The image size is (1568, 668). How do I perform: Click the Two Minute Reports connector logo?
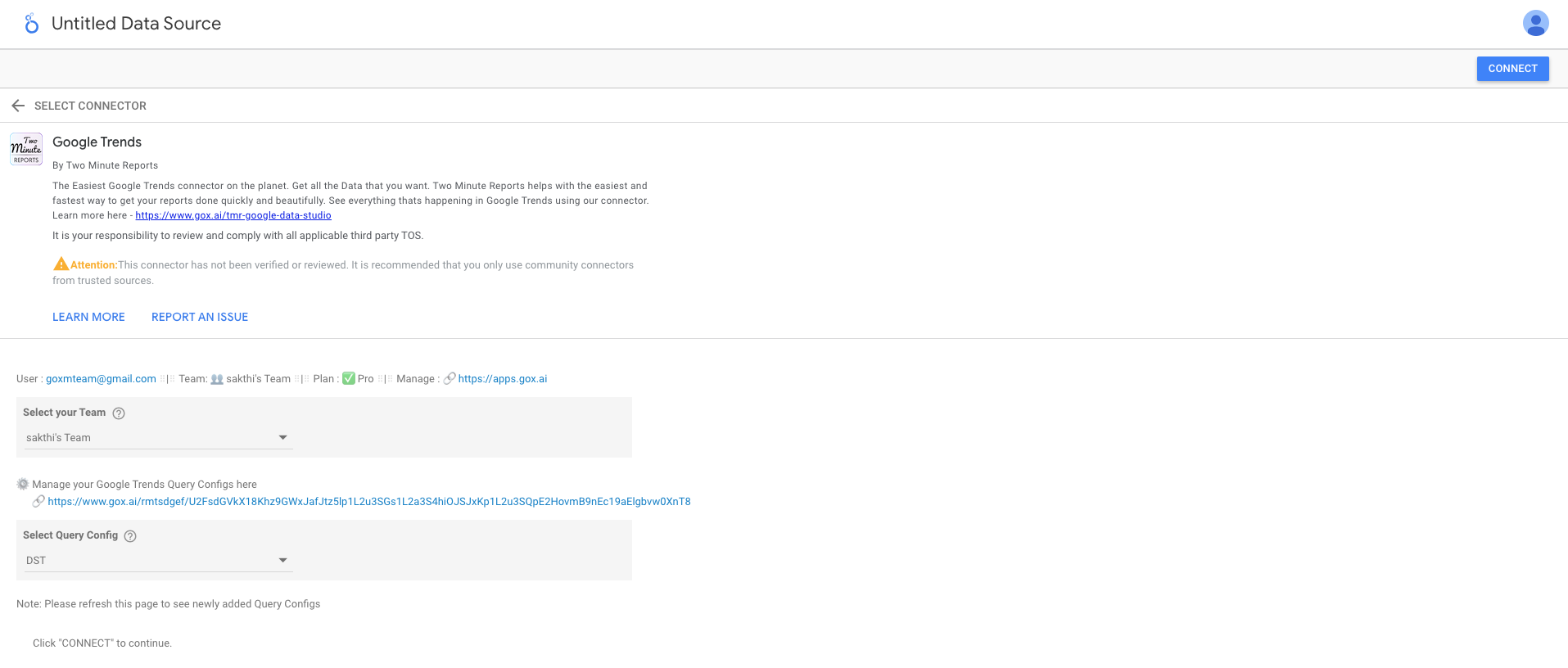tap(26, 149)
